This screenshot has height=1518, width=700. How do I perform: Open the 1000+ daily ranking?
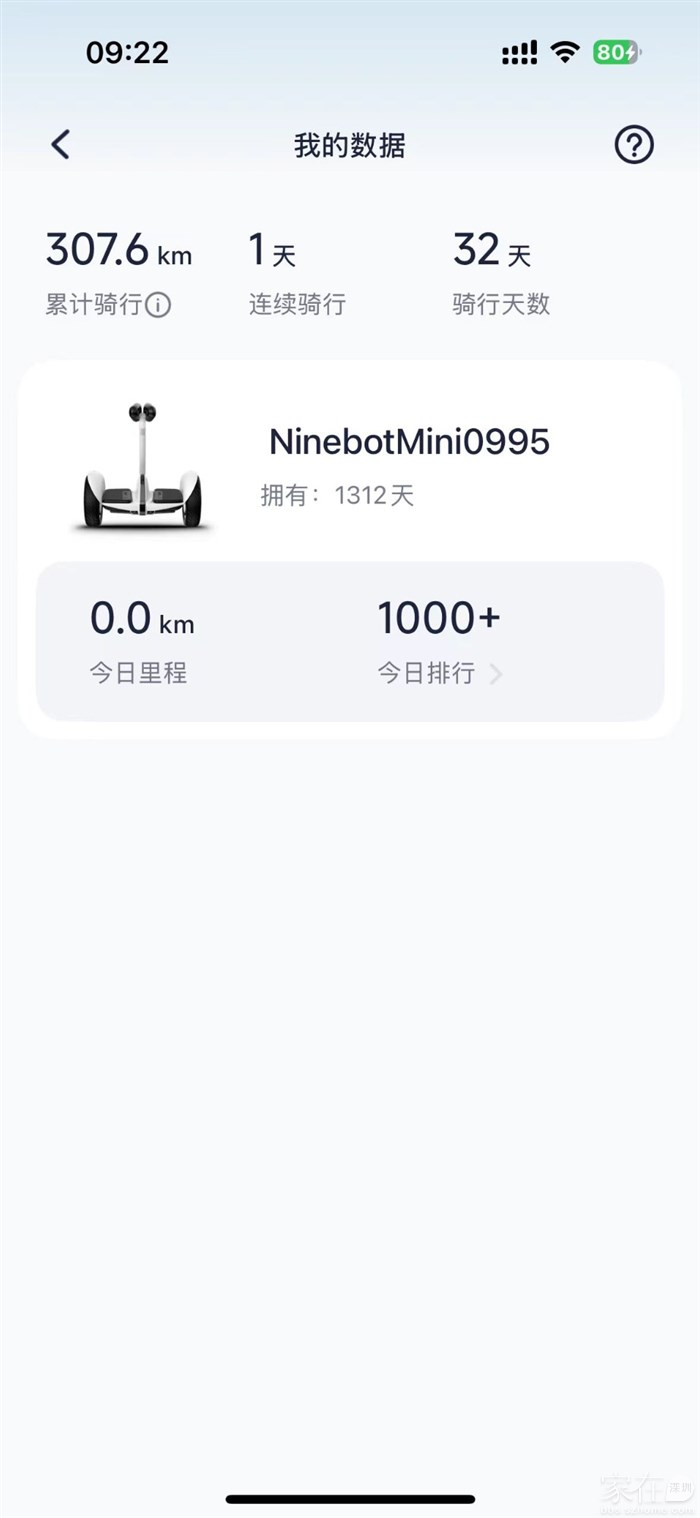click(438, 619)
